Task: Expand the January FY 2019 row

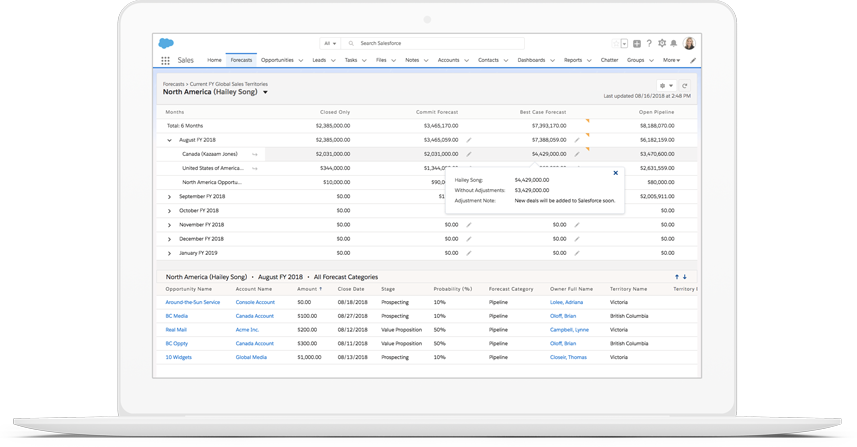Action: coord(169,253)
